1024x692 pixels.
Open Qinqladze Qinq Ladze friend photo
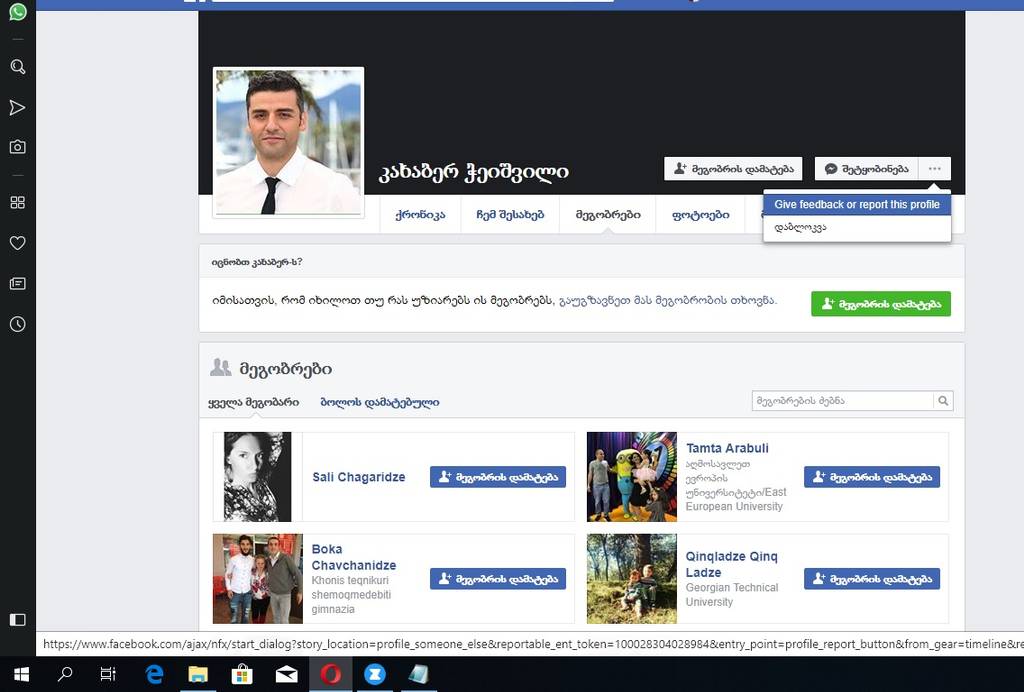click(x=632, y=578)
